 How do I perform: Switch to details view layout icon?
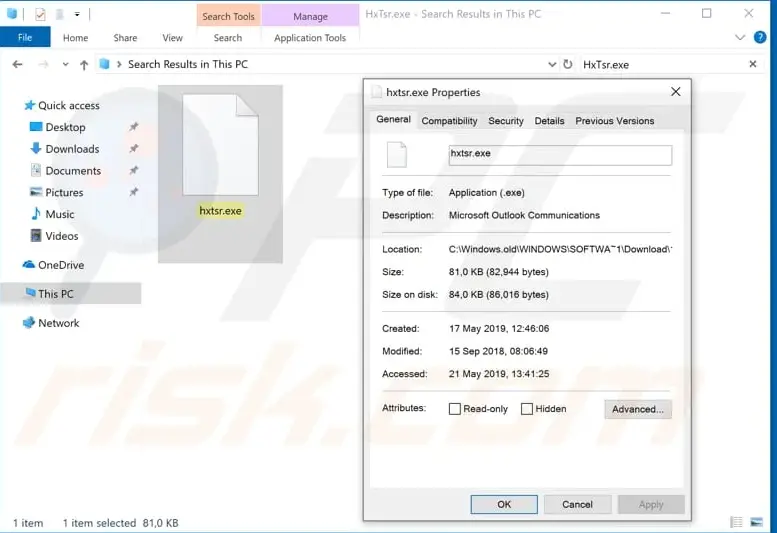[736, 522]
